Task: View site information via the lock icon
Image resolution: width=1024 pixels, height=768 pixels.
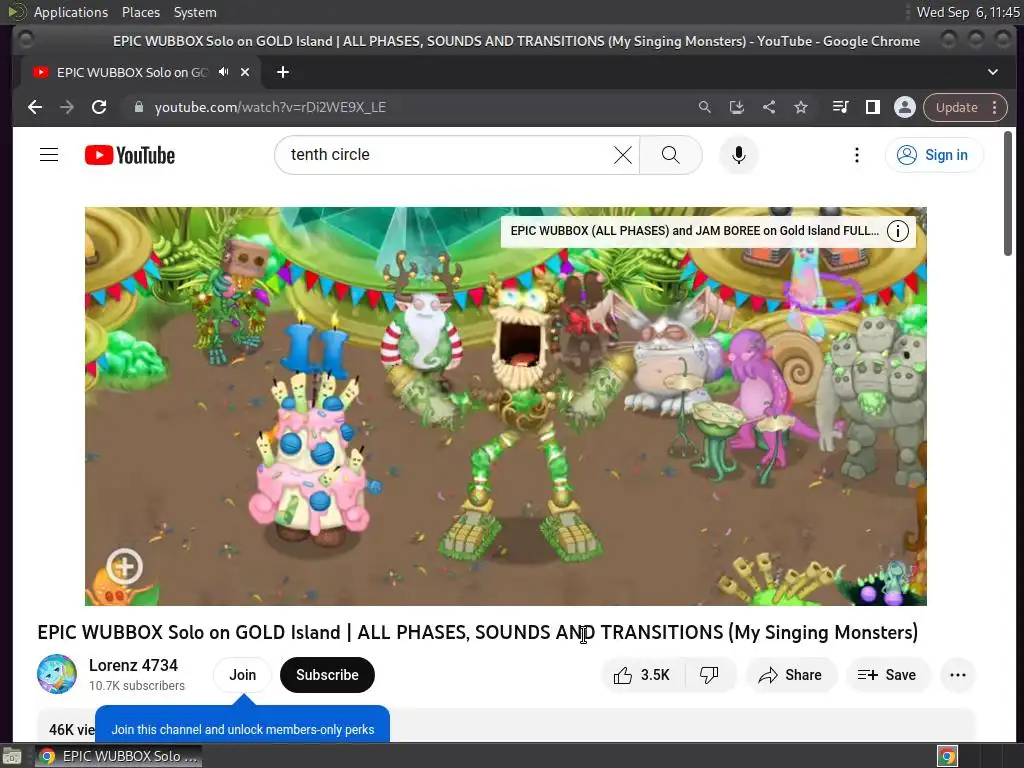Action: pyautogui.click(x=138, y=107)
